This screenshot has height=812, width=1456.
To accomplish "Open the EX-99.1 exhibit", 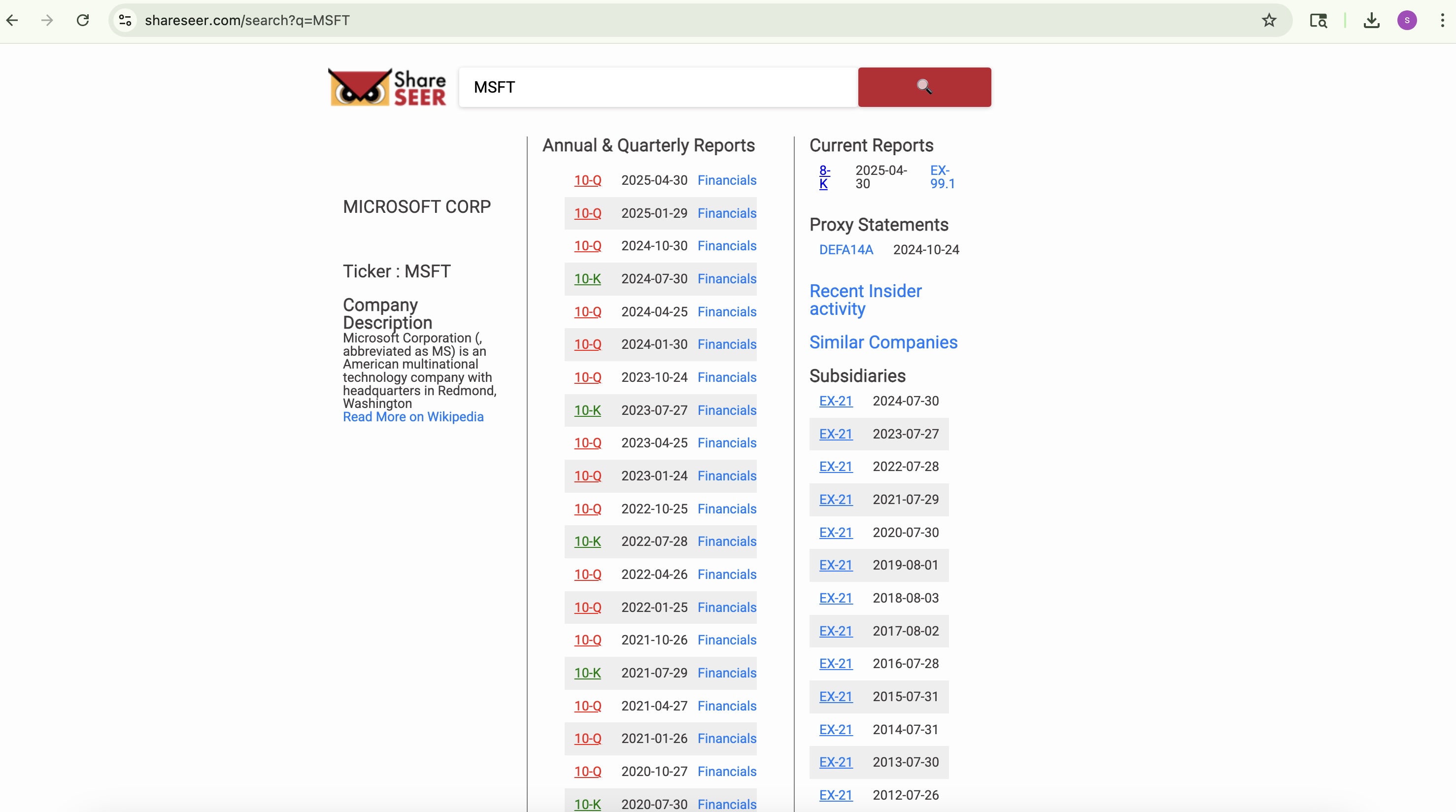I will [x=942, y=176].
